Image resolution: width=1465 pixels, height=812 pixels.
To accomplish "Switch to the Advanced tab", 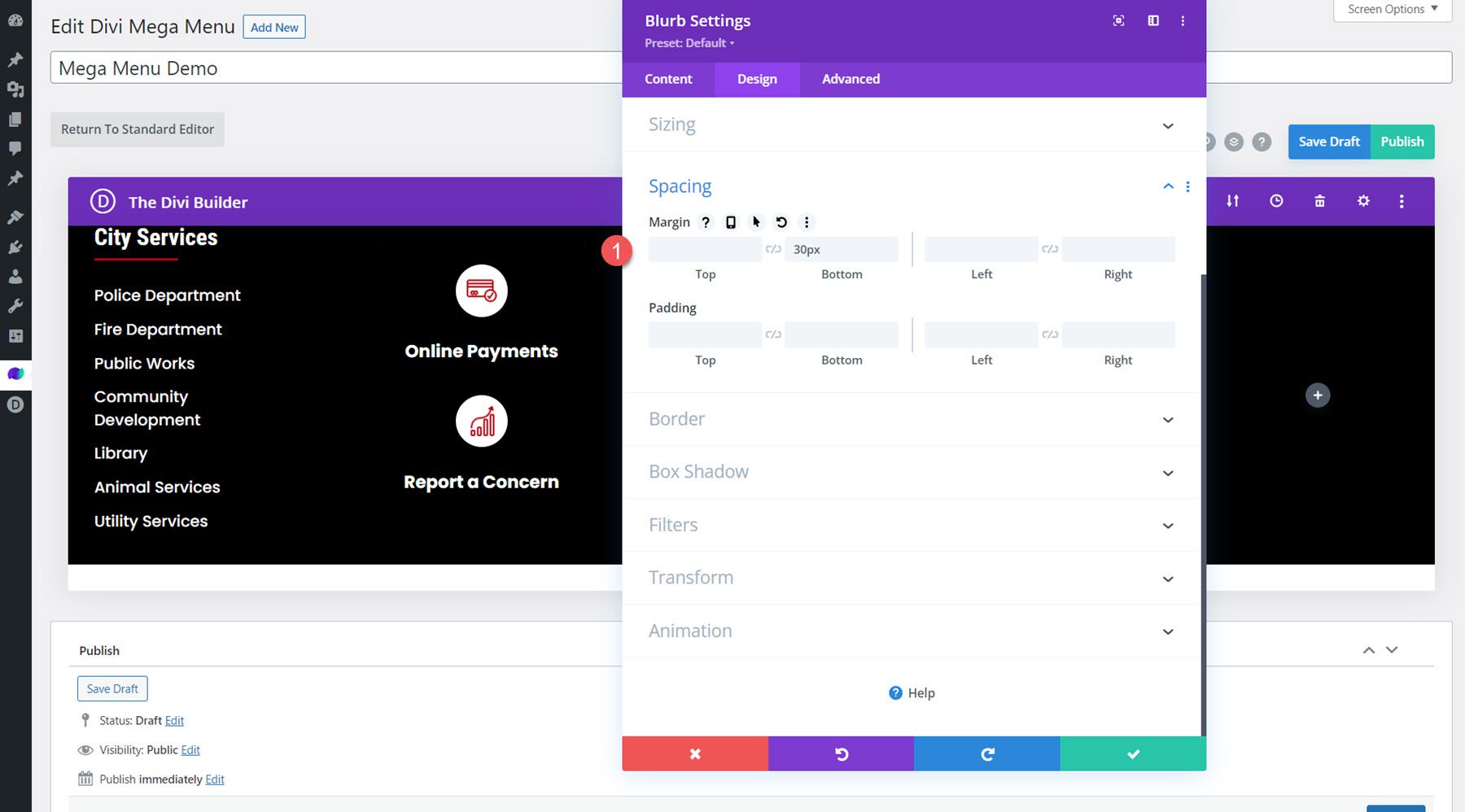I will click(x=851, y=79).
